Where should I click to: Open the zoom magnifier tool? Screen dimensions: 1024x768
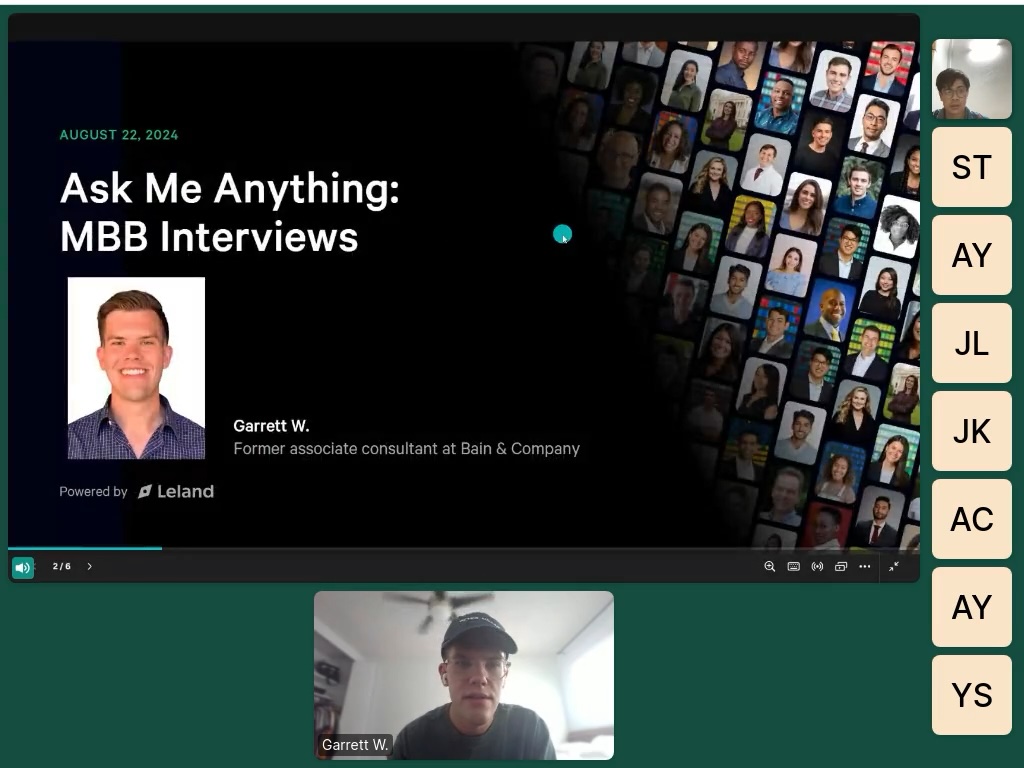769,566
